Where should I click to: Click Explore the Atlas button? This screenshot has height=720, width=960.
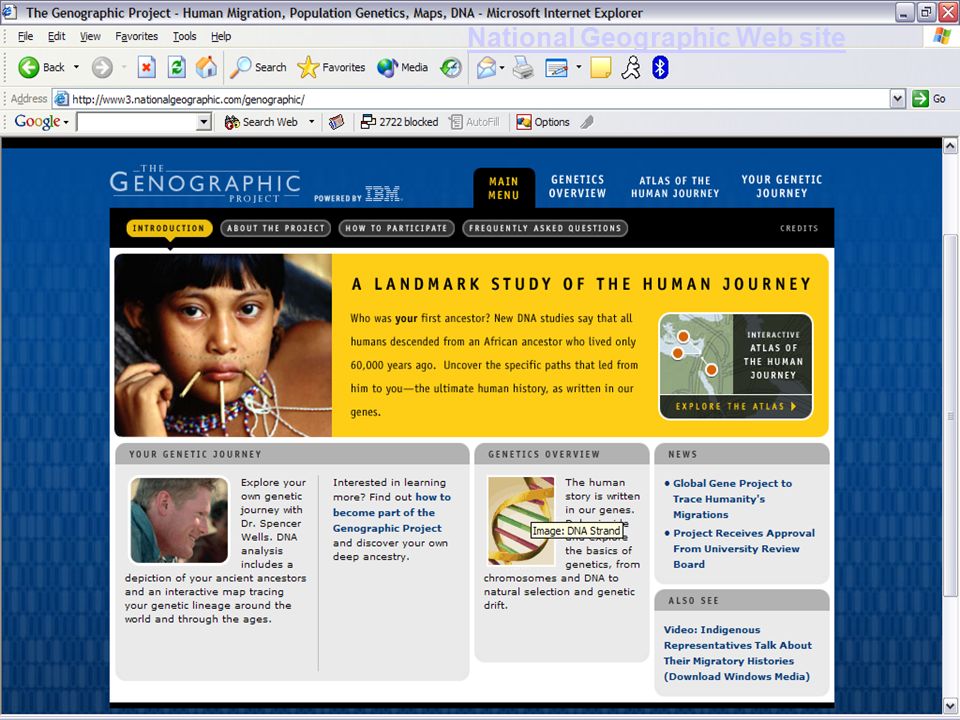[736, 407]
